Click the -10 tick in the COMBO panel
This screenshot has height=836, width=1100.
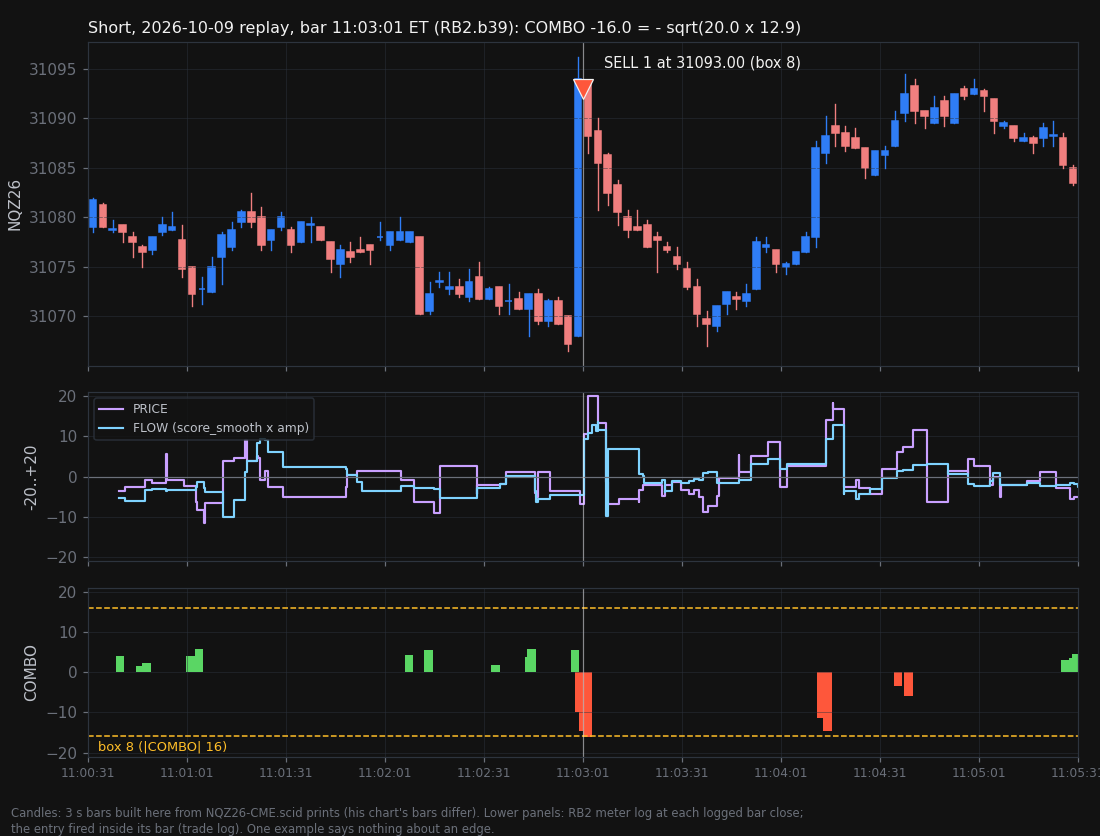click(x=62, y=713)
